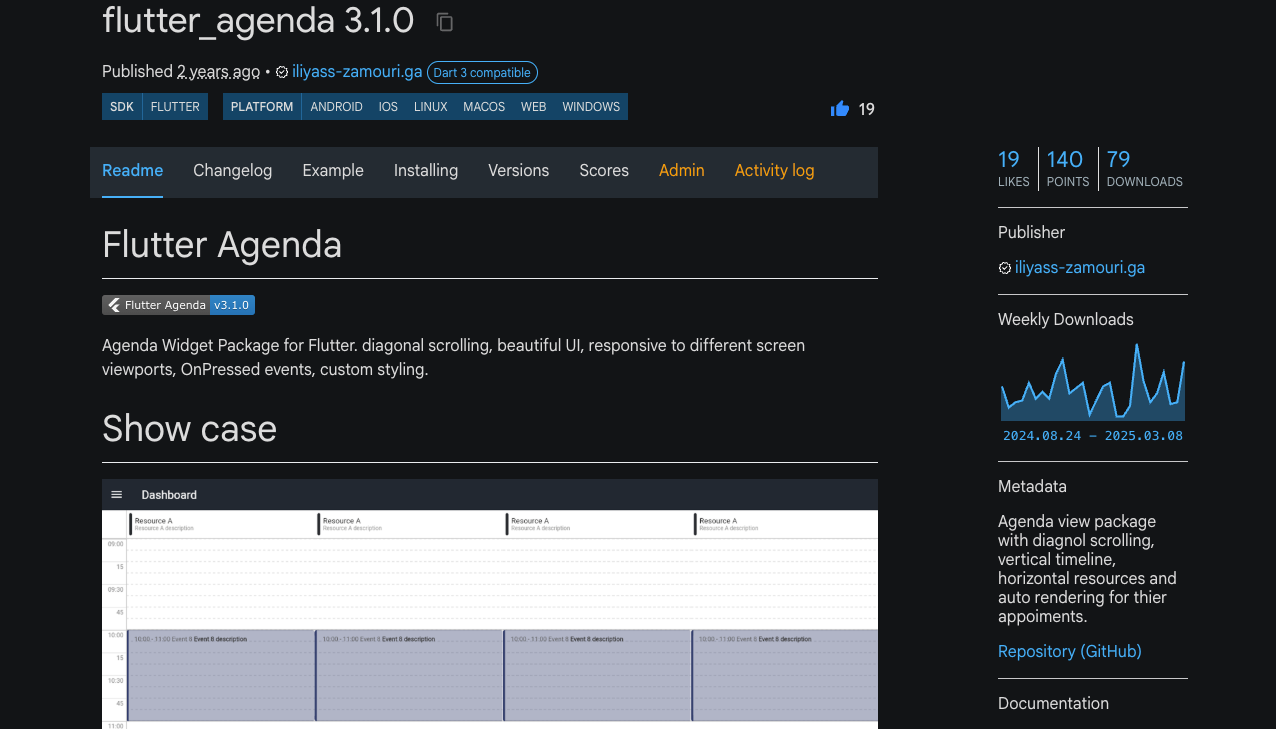Click the 'Published 2 years ago' date text
This screenshot has height=729, width=1276.
coord(181,72)
